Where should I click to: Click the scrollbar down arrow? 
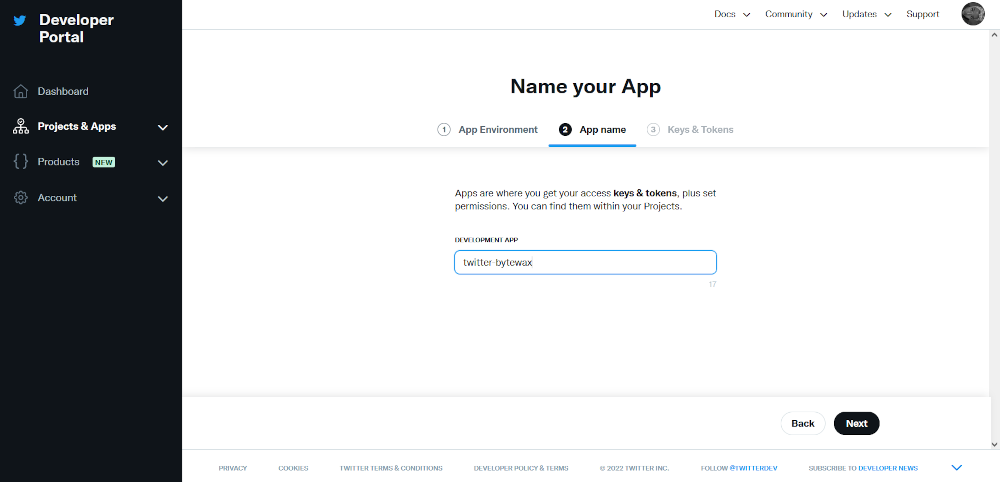point(994,443)
